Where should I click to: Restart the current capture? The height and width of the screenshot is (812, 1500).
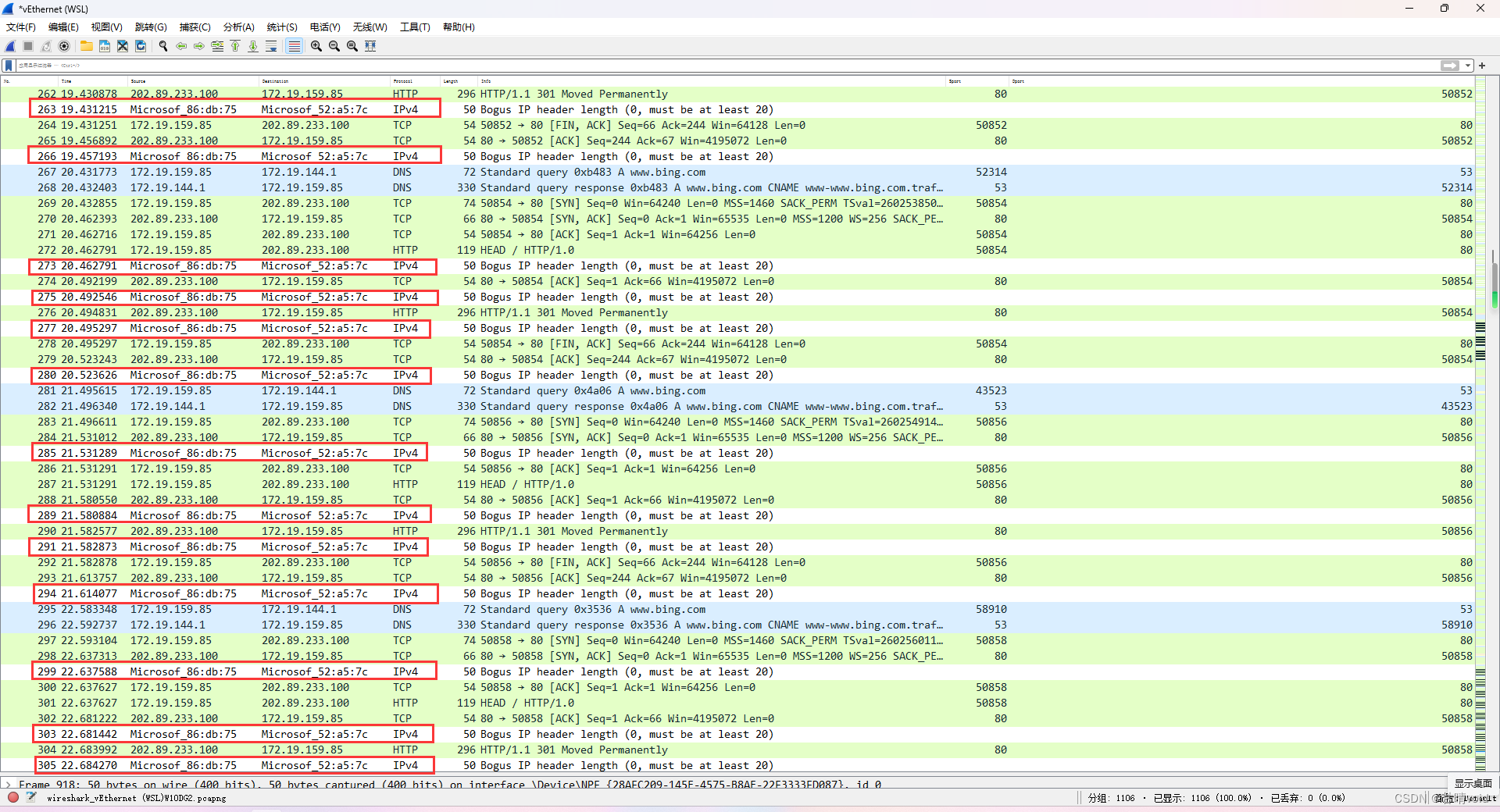click(46, 46)
